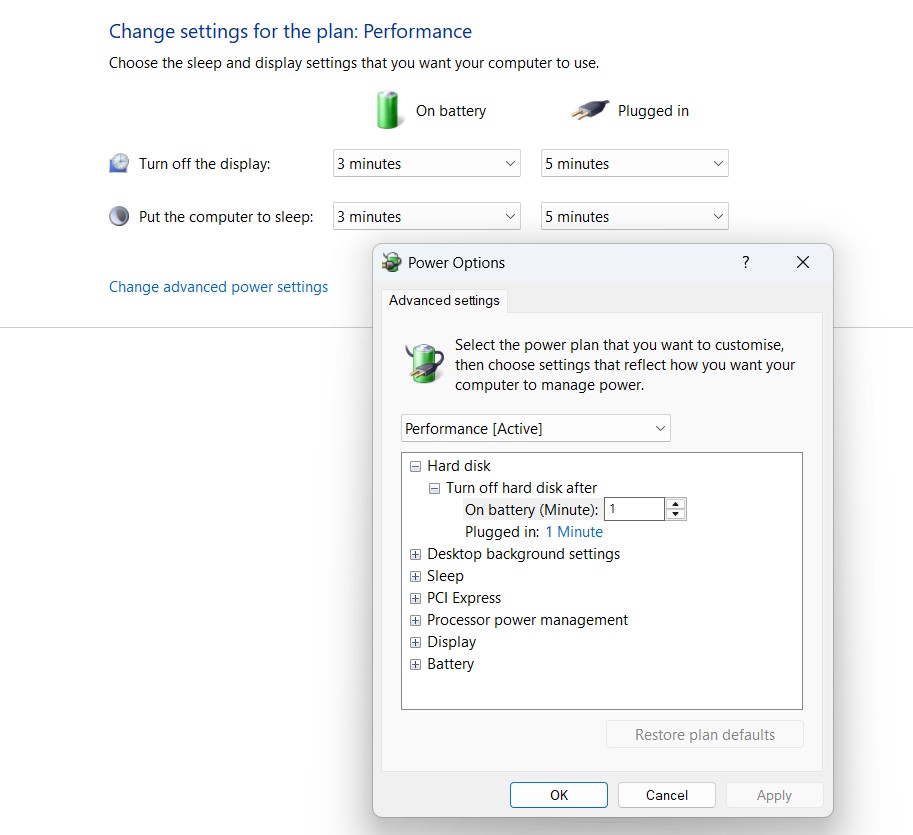Click the battery plug icon in dialog
This screenshot has height=835, width=913.
(425, 362)
